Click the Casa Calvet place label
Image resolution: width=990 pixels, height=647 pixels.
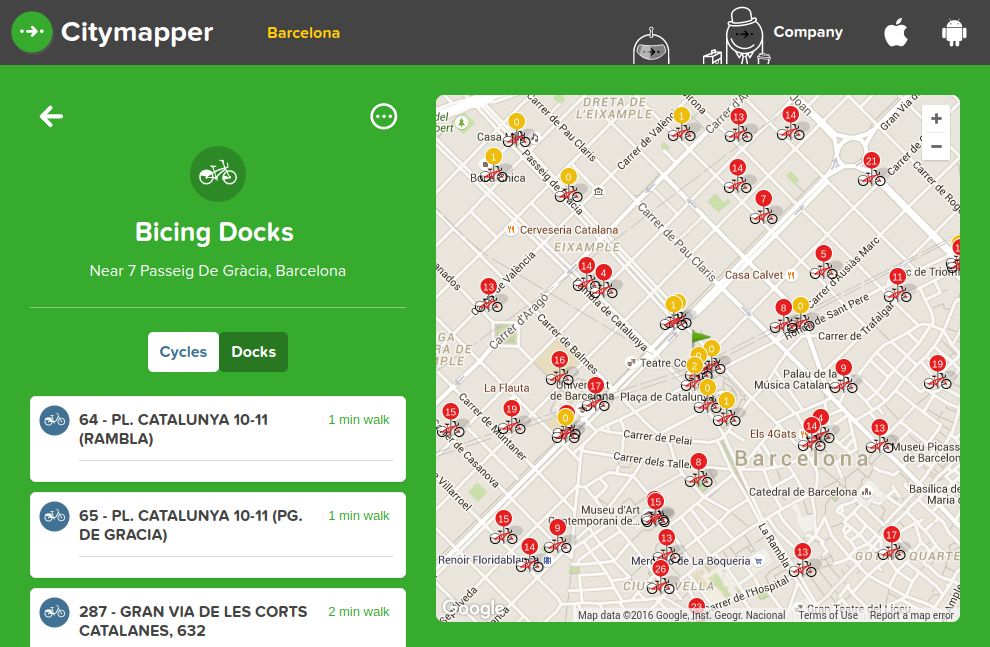click(x=754, y=275)
